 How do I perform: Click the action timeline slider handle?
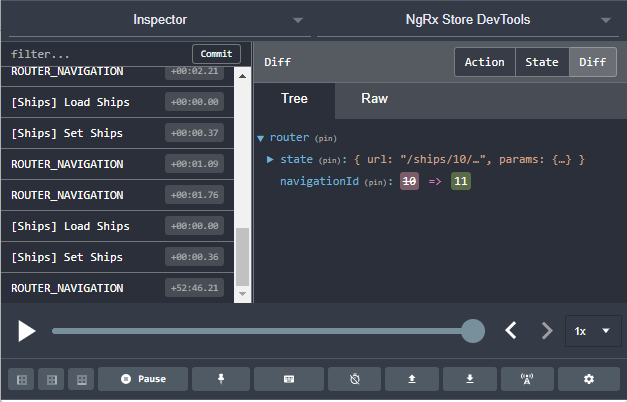tap(473, 331)
